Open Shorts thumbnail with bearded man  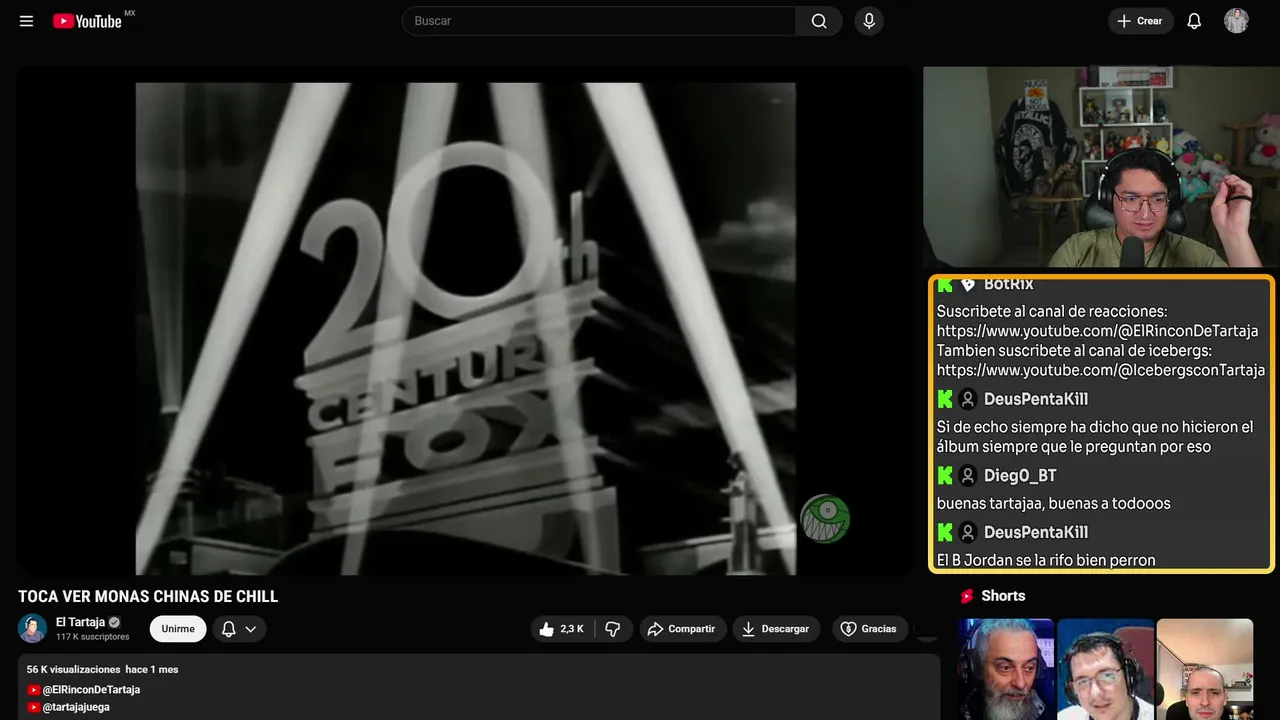click(1006, 669)
